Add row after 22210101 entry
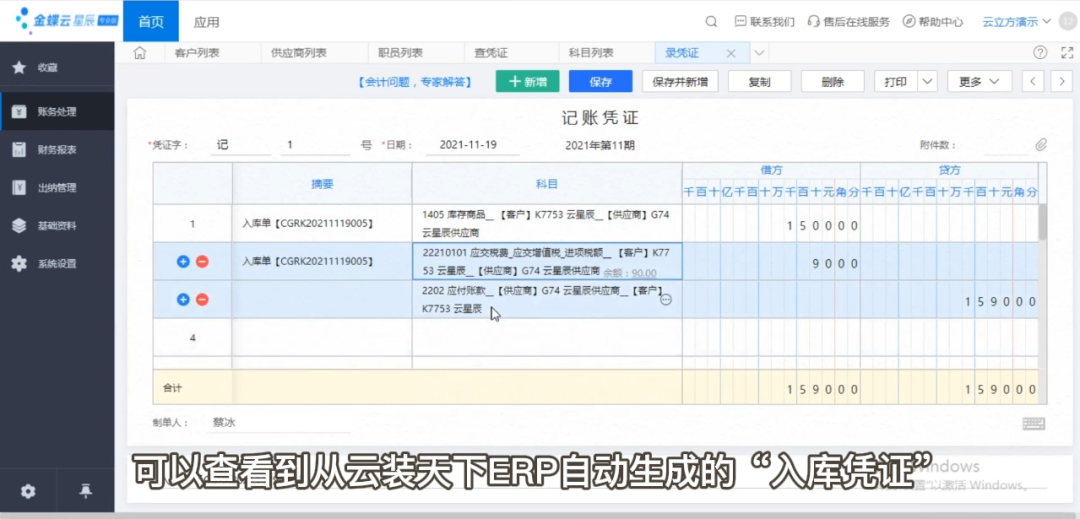 point(183,262)
